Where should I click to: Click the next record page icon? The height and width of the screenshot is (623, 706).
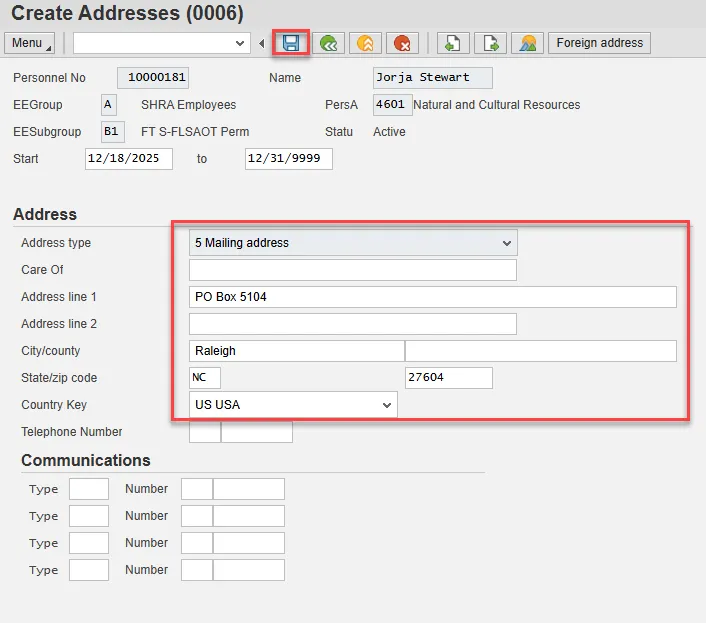click(x=490, y=43)
